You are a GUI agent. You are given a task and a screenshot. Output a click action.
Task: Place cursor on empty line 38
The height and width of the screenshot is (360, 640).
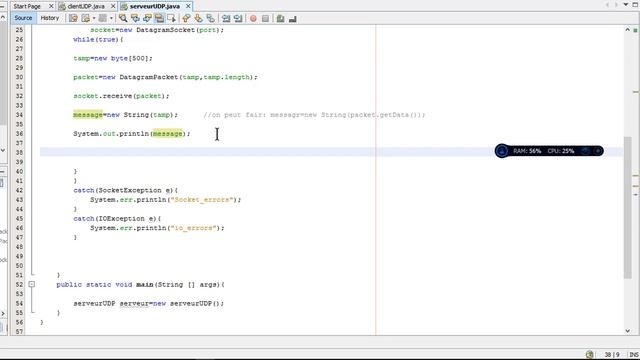[x=331, y=152]
